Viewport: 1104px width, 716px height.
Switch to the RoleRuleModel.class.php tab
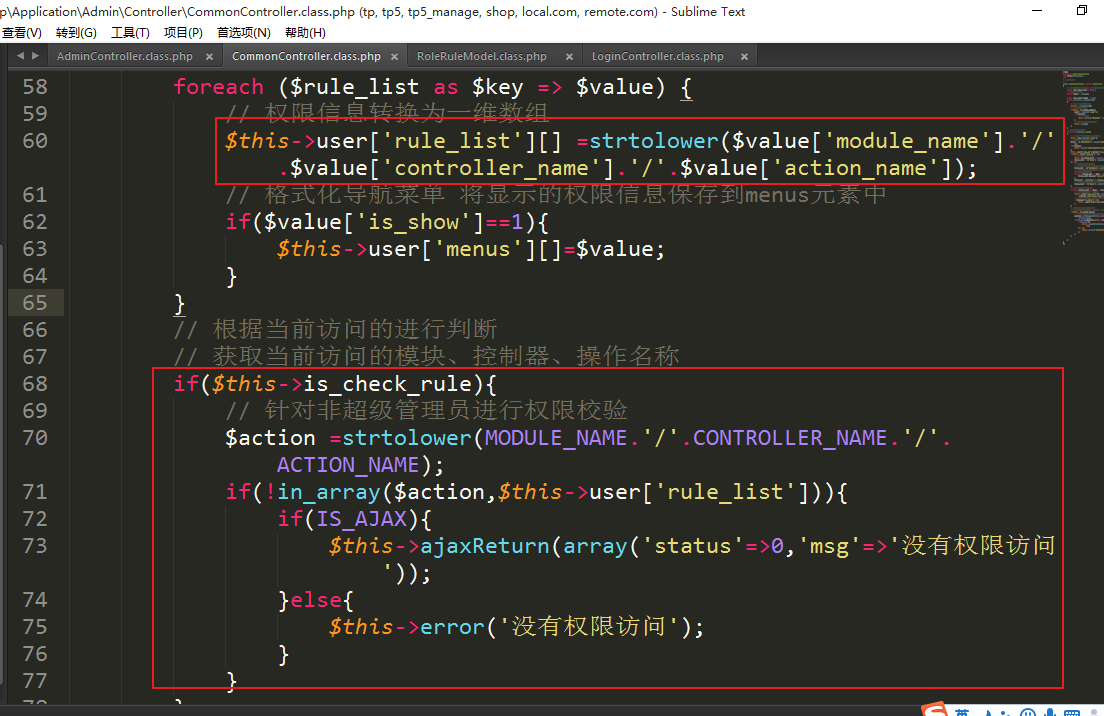(x=482, y=57)
